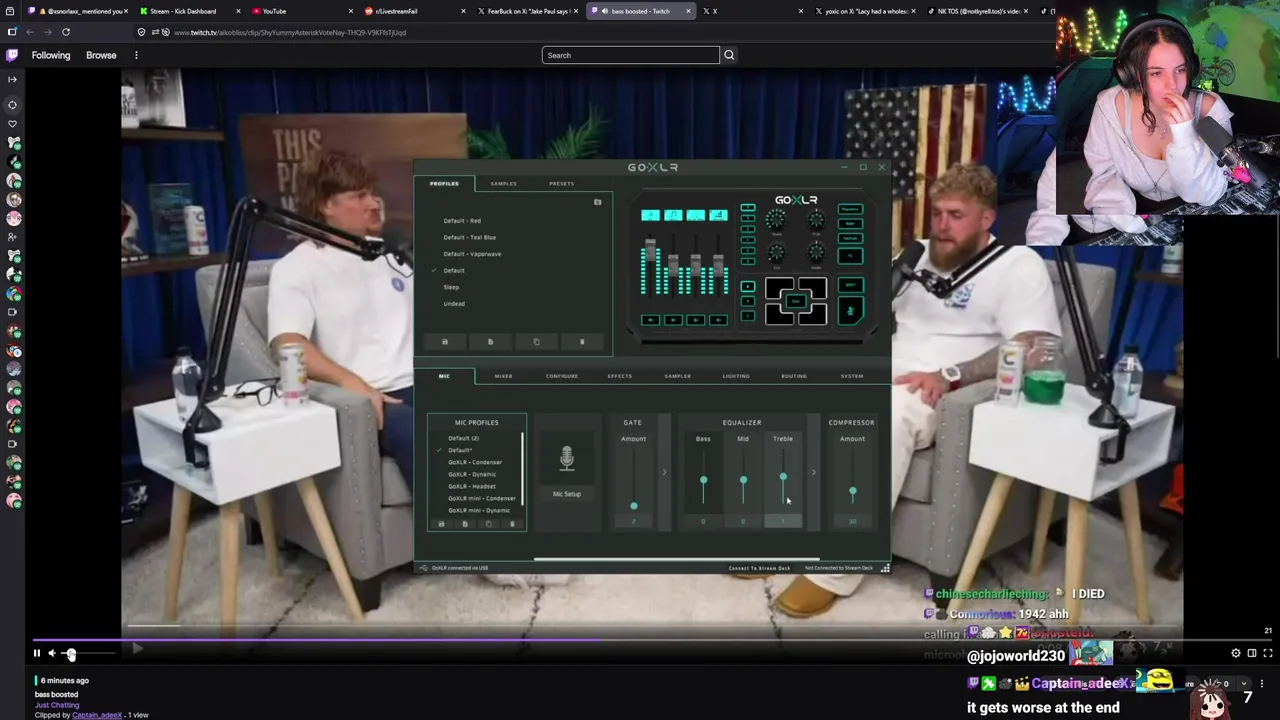
Task: Click the Just Chatting category link
Action: click(x=57, y=705)
